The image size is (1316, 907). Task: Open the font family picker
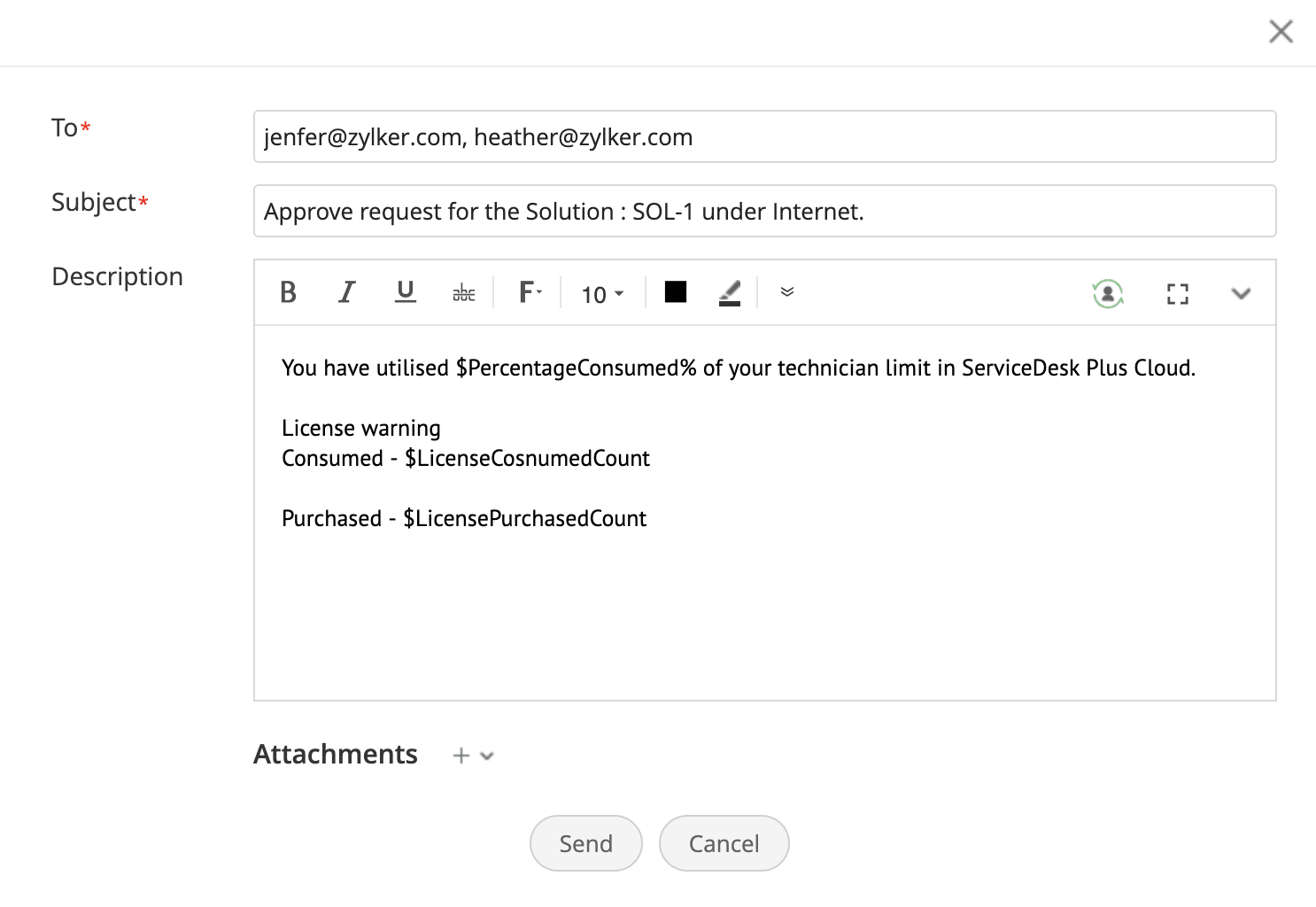tap(530, 292)
